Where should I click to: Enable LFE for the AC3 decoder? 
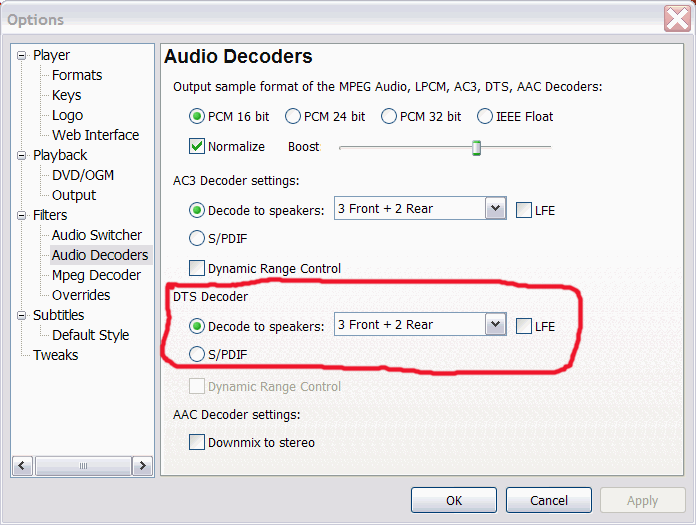524,210
